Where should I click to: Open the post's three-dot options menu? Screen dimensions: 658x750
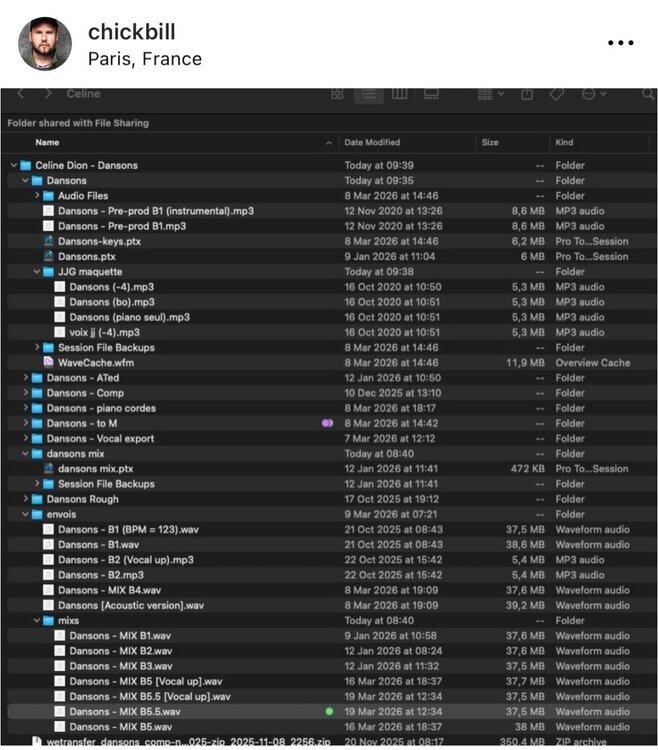pyautogui.click(x=620, y=44)
